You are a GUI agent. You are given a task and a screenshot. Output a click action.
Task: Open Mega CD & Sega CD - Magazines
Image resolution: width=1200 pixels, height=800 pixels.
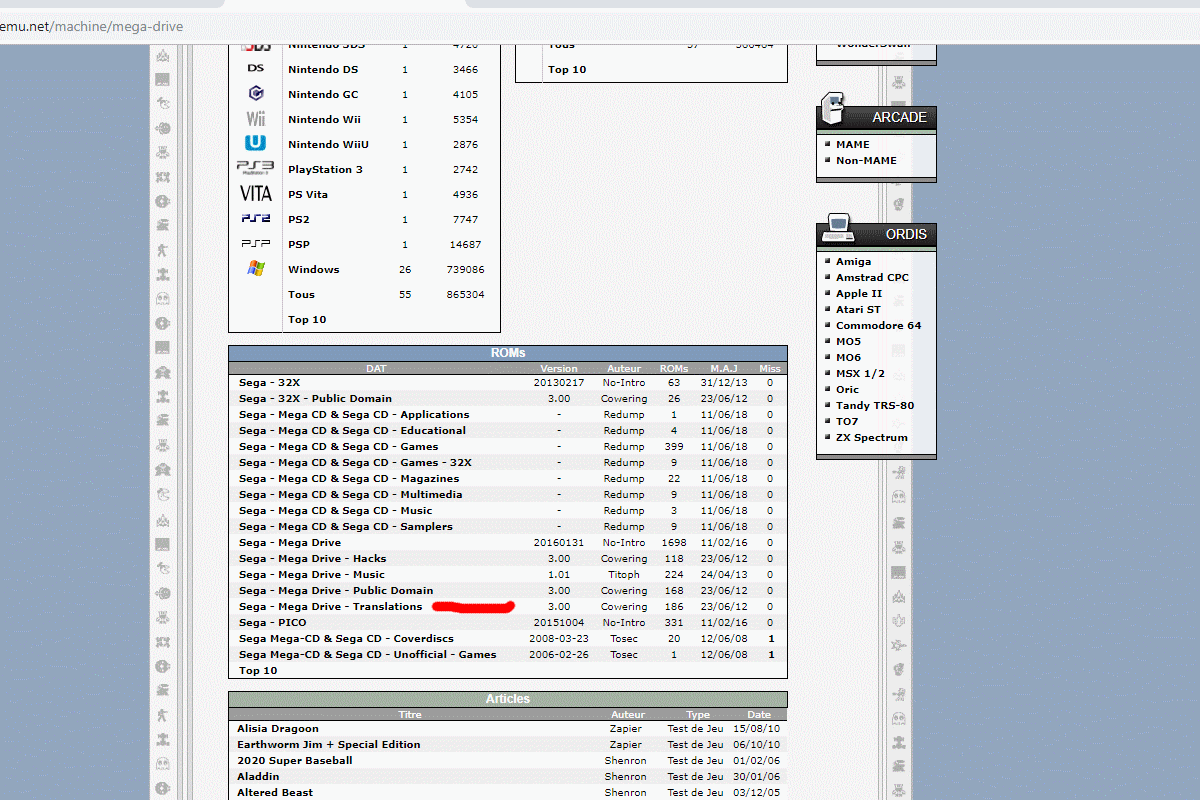(349, 478)
